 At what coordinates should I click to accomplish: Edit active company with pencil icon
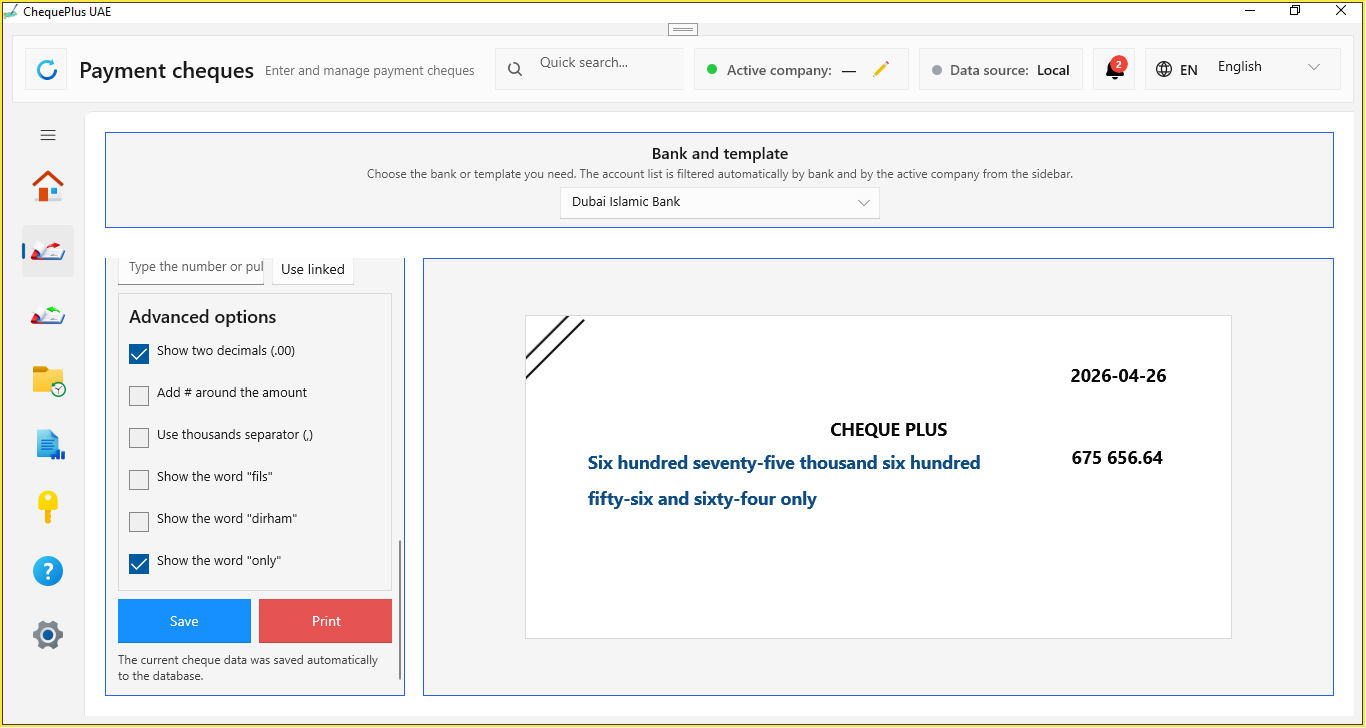881,69
